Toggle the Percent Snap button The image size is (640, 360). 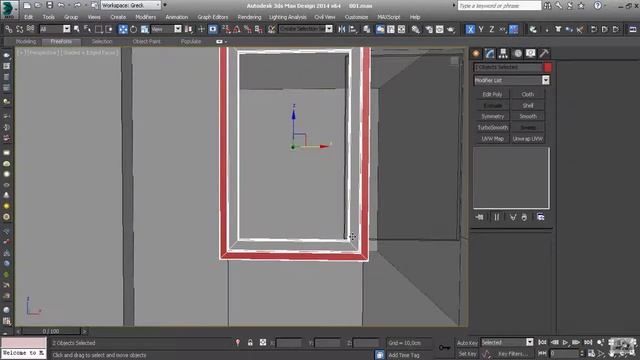point(247,29)
